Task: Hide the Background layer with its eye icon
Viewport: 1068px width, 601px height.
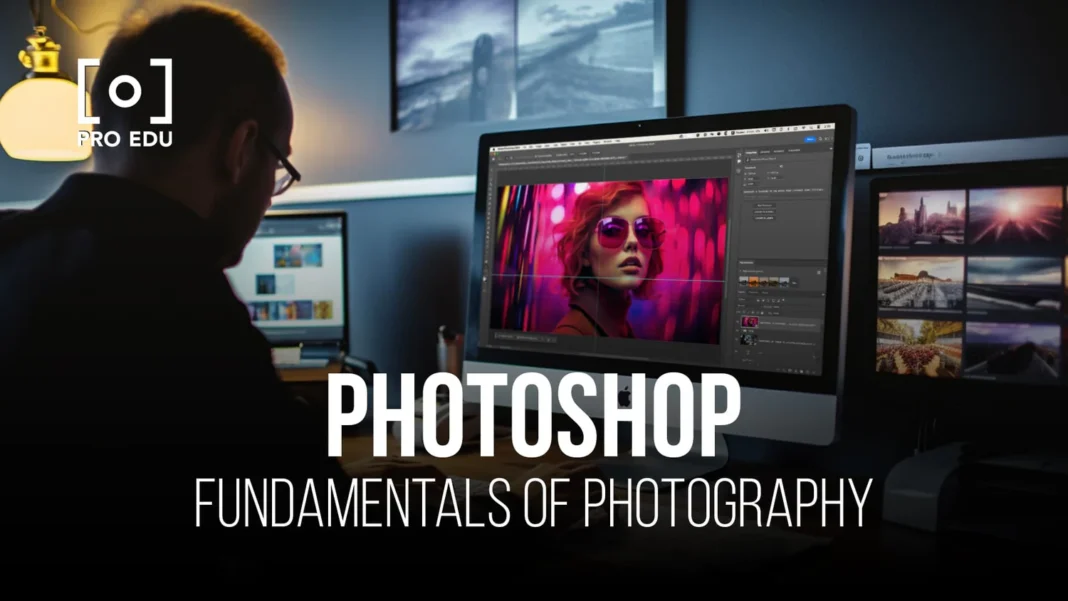Action: [x=738, y=339]
